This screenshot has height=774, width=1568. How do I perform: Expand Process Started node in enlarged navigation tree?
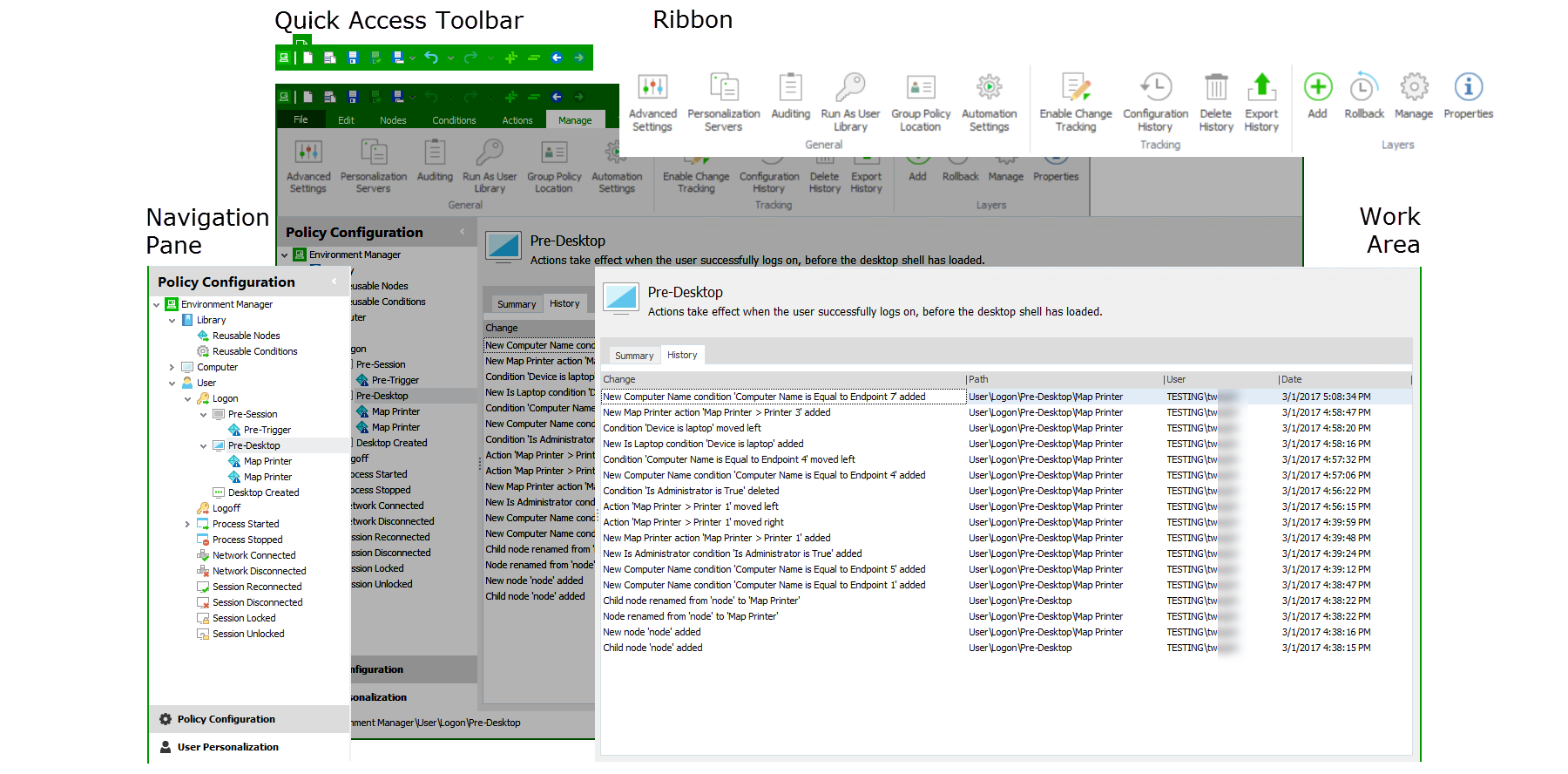(188, 525)
